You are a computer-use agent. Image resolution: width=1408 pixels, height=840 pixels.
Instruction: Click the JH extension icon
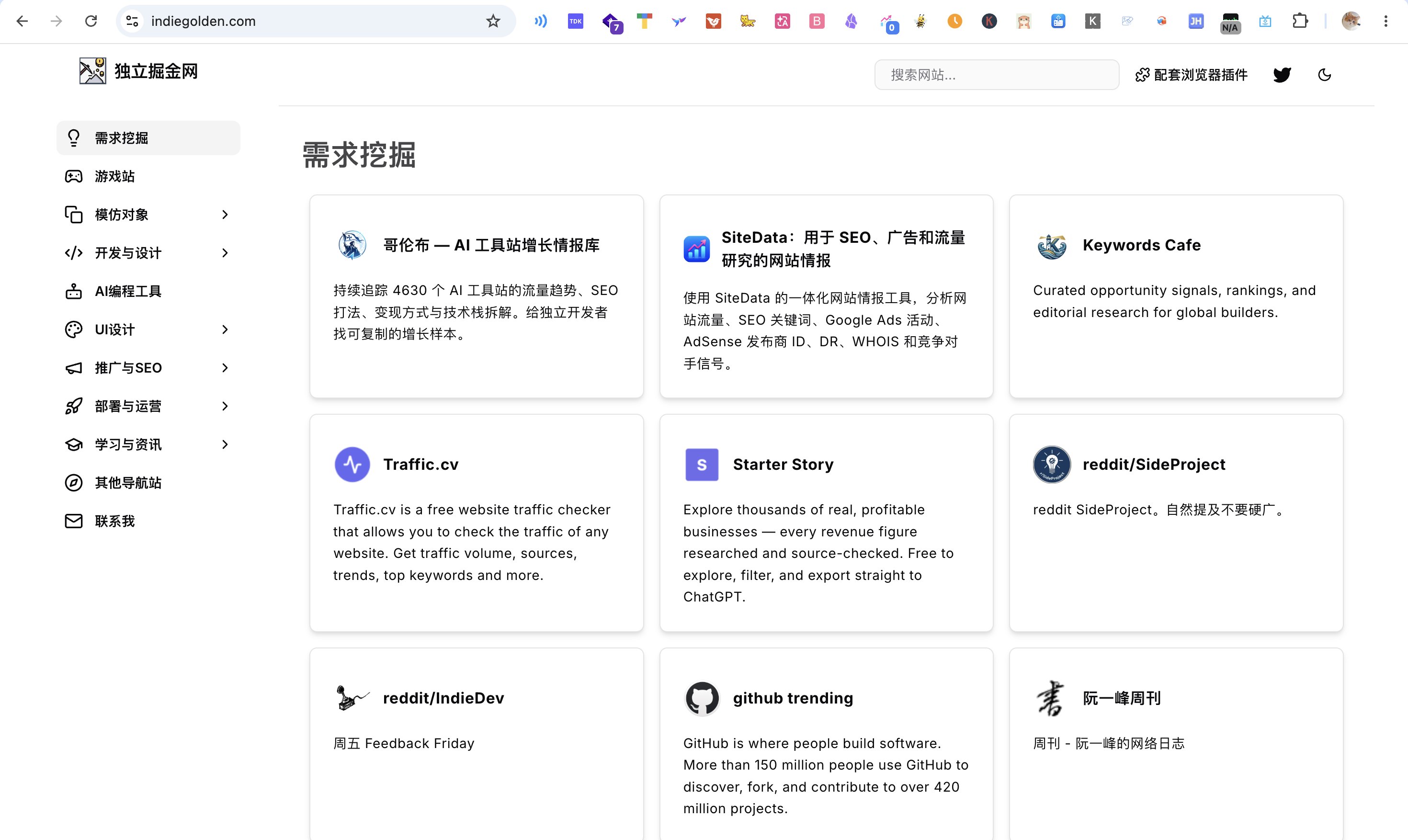coord(1196,22)
